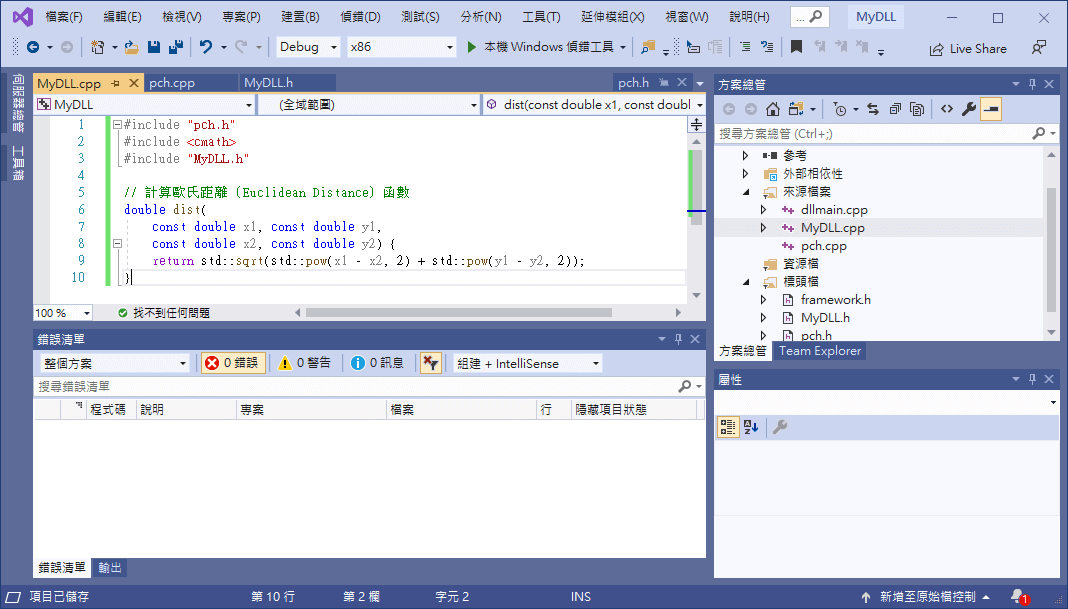
Task: Open the Debug configuration dropdown
Action: [x=308, y=47]
